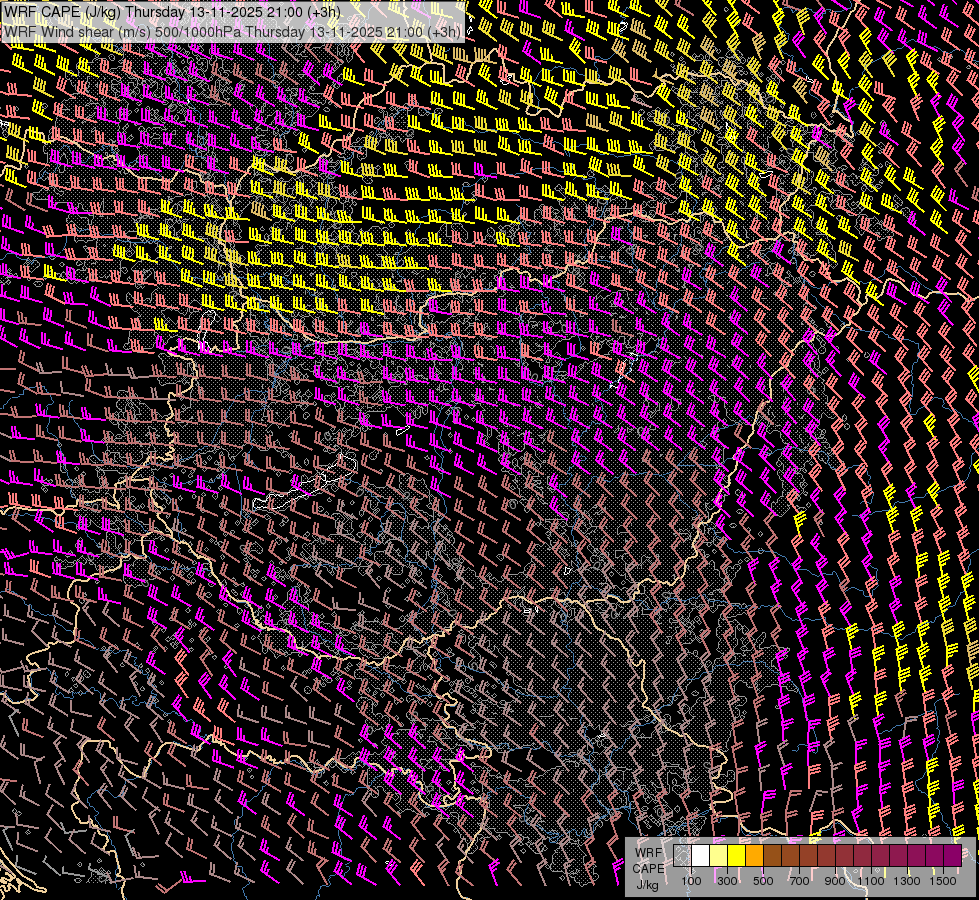Select the bright yellow CAPE legend swatch

point(736,855)
